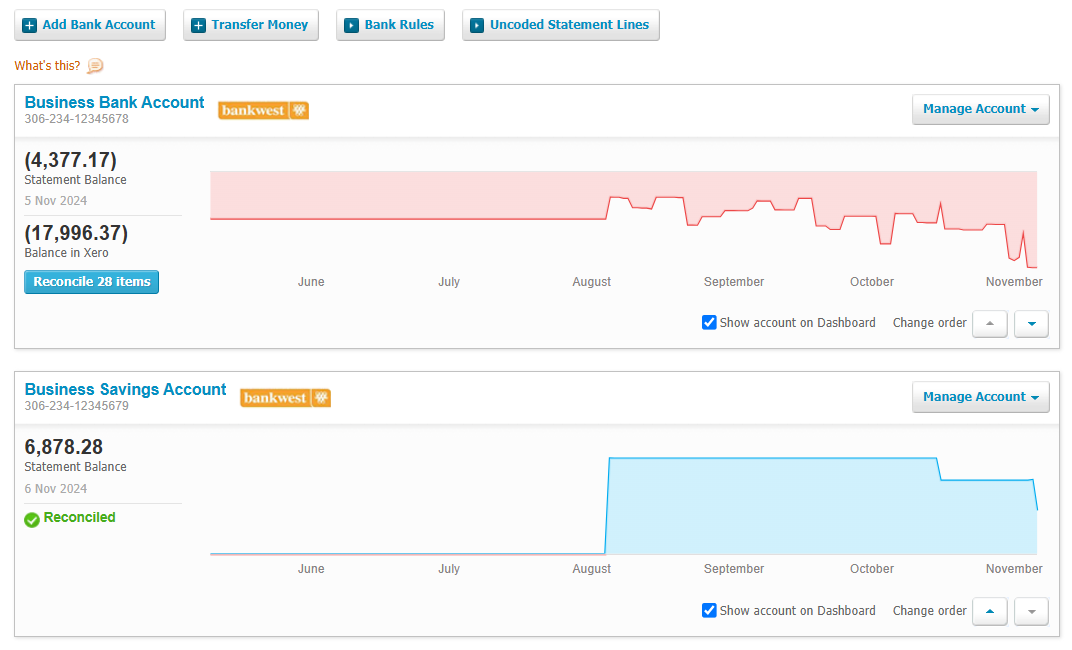1072x650 pixels.
Task: Click the green Reconciled checkmark icon
Action: click(31, 519)
